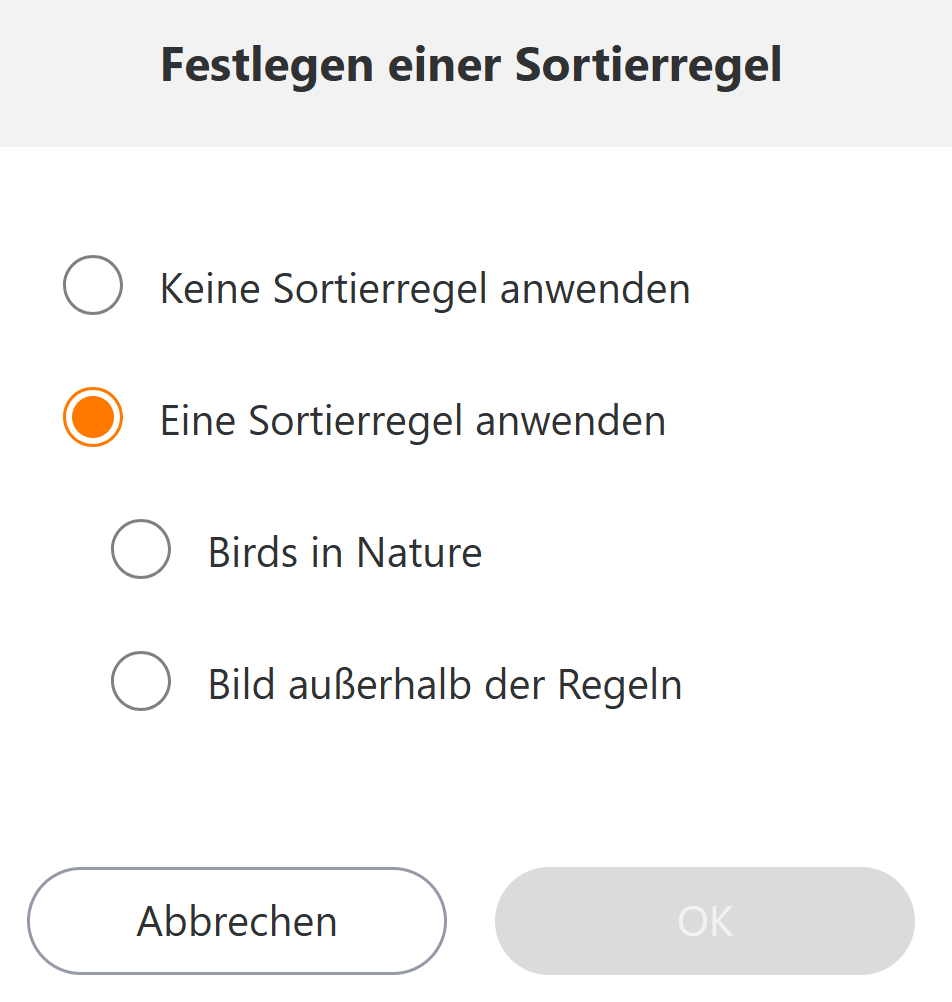
Task: Click the 'Eine Sortierregel anwenden' label text
Action: [x=412, y=421]
